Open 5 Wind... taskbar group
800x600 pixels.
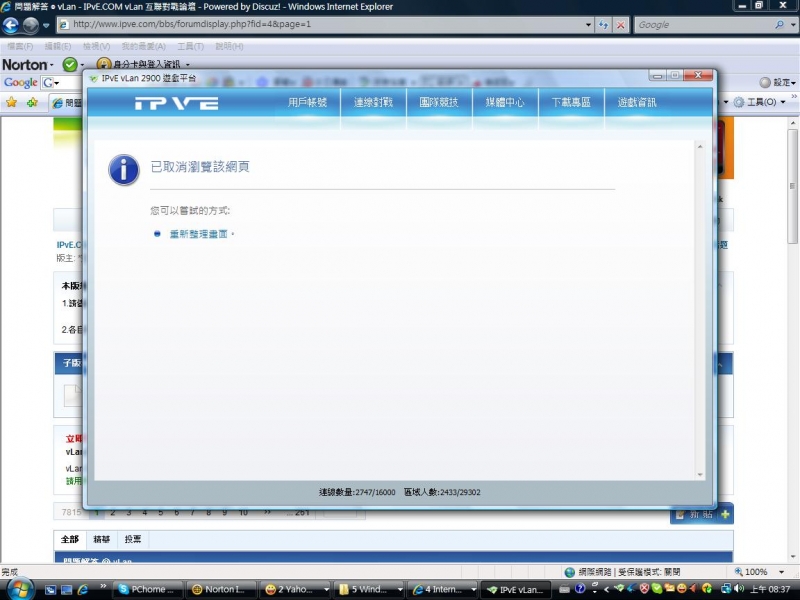tap(370, 589)
